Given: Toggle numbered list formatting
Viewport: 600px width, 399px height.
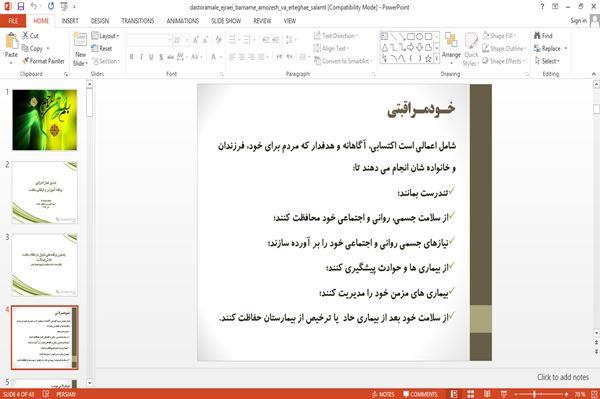Looking at the screenshot, I should [x=247, y=40].
